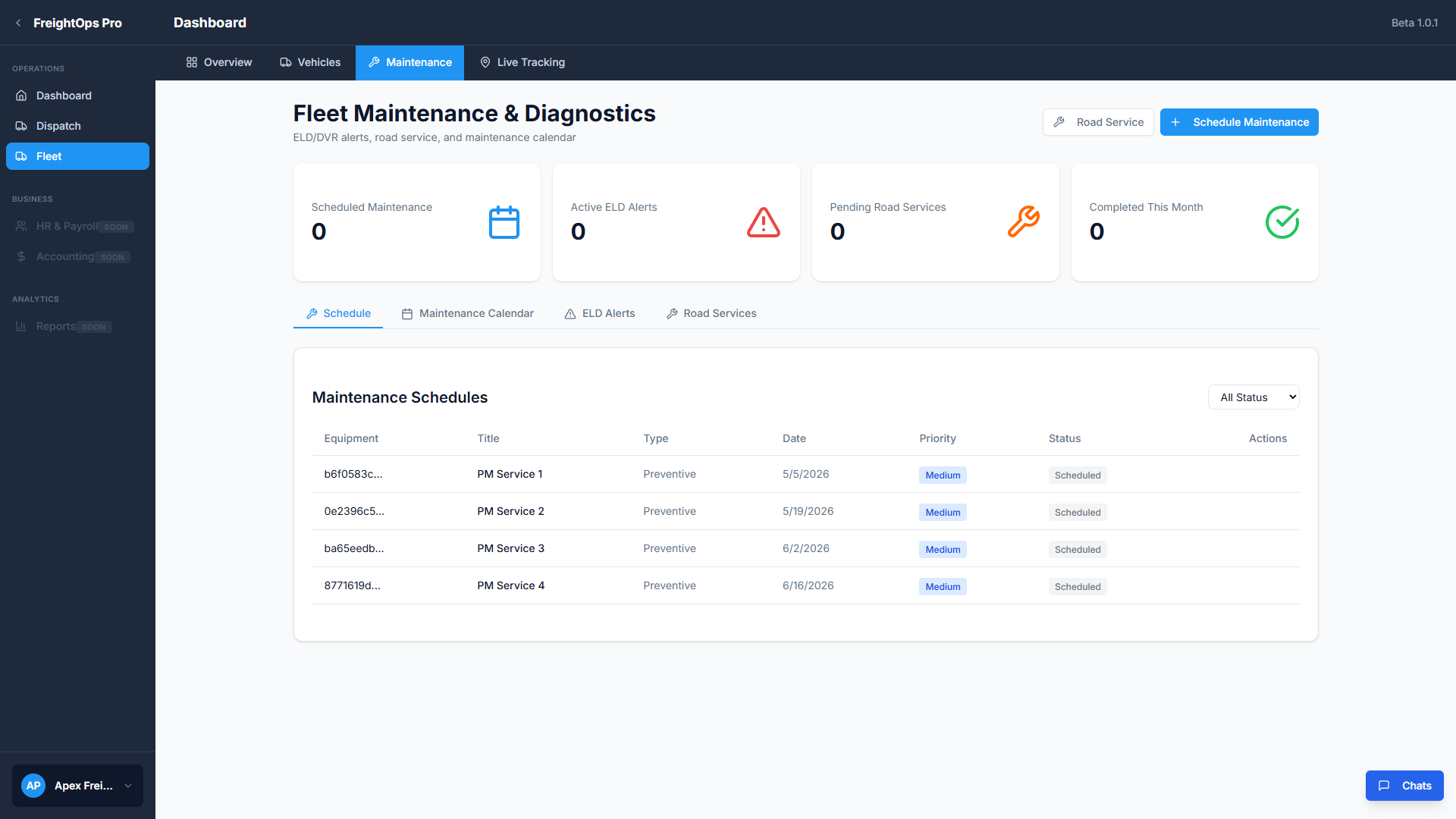Click the Dashboard home icon in sidebar
The image size is (1456, 819).
coord(21,96)
